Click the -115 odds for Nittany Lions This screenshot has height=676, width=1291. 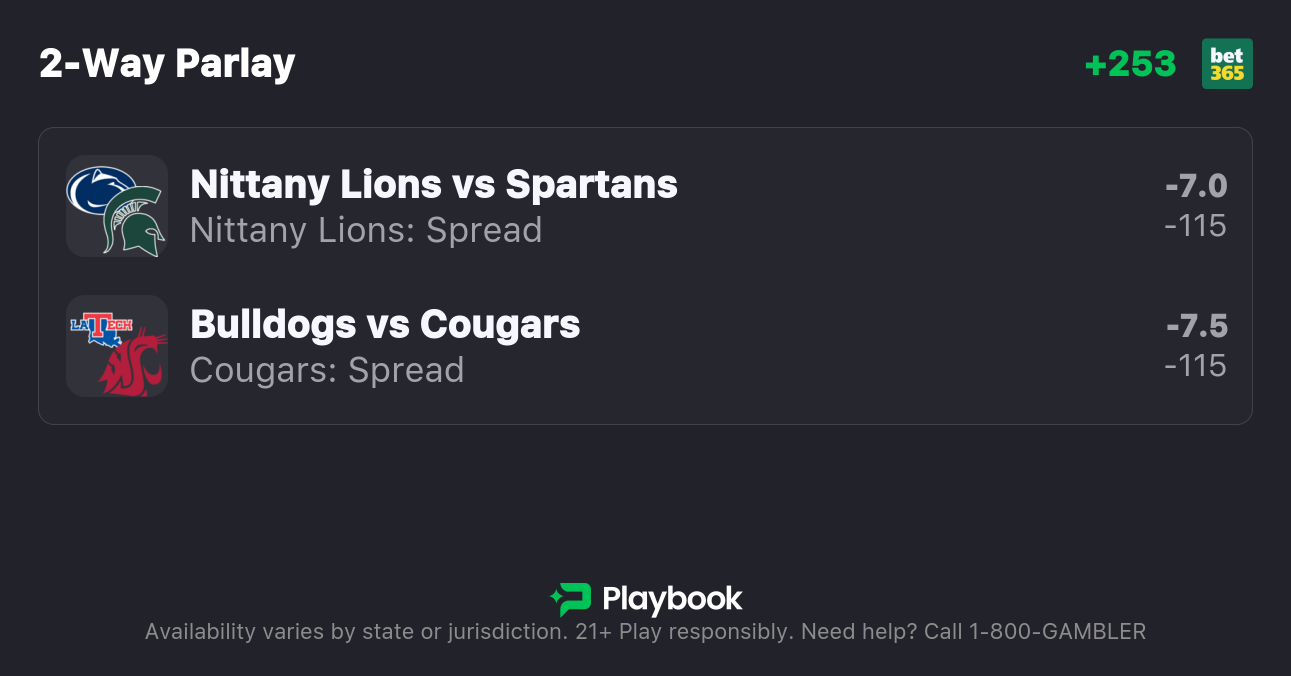pyautogui.click(x=1196, y=226)
